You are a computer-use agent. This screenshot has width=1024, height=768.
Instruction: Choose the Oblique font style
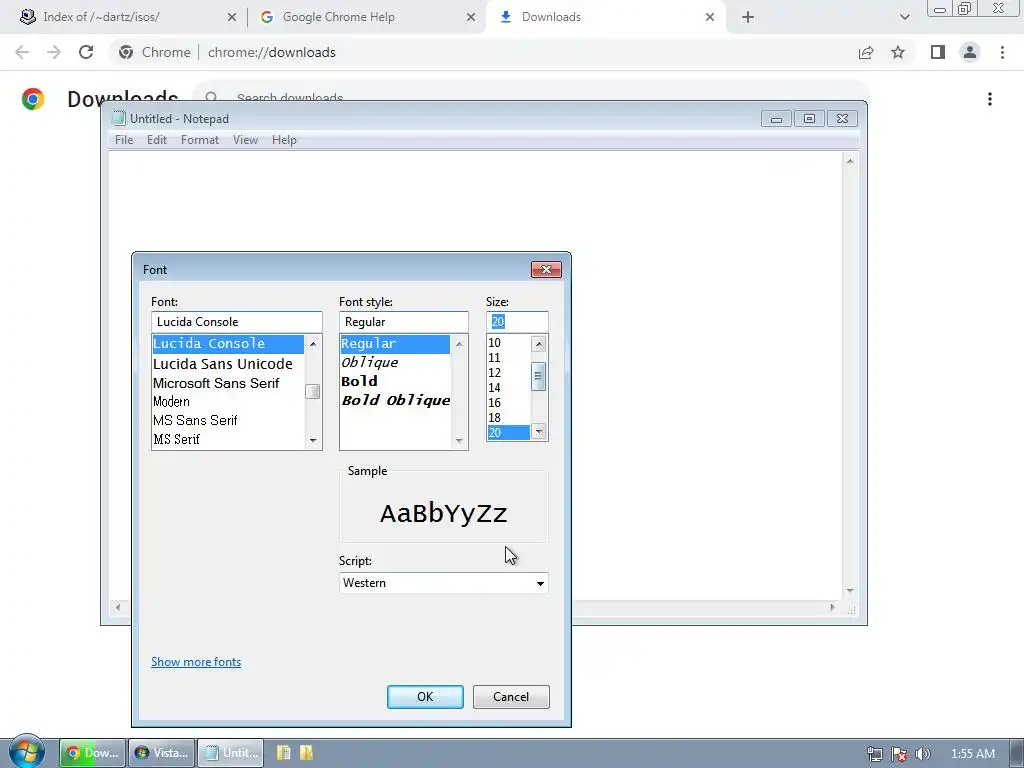point(395,362)
